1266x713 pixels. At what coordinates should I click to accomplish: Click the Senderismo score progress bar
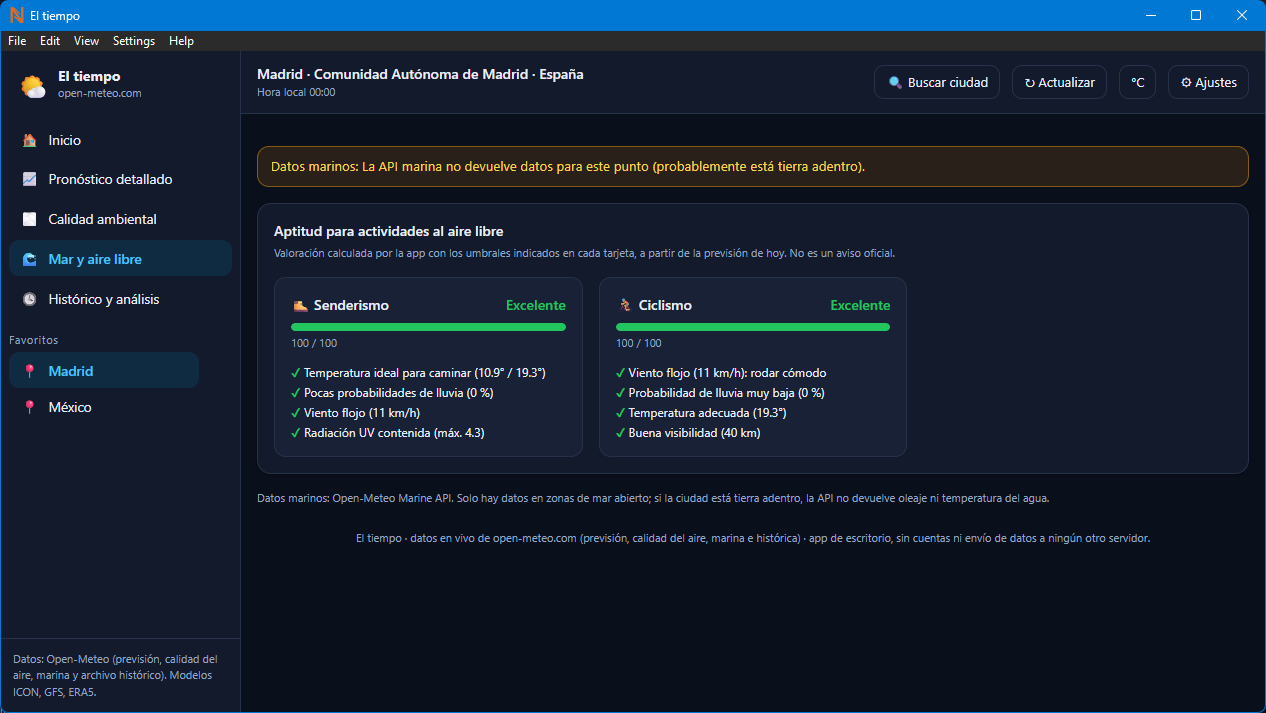(428, 327)
